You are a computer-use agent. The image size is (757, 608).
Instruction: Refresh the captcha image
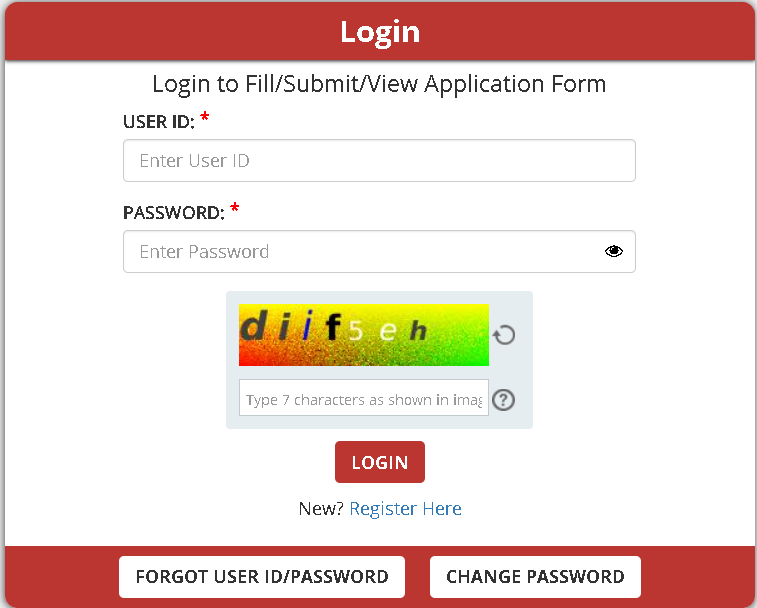pos(504,335)
